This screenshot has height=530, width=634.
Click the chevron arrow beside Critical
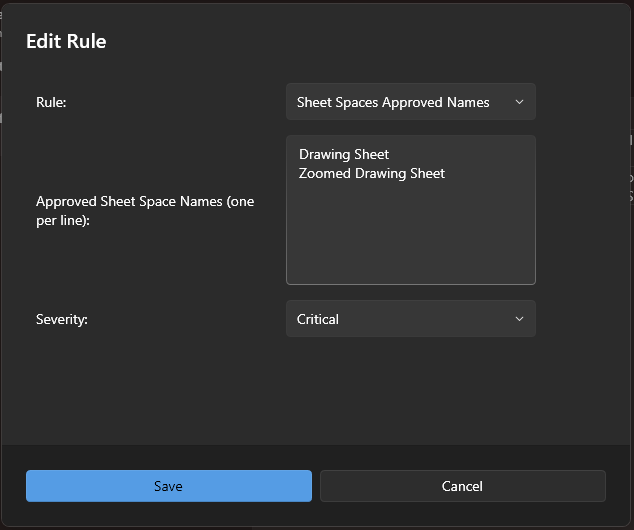[519, 319]
